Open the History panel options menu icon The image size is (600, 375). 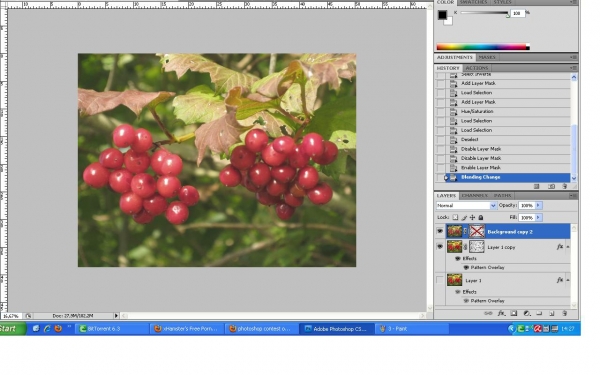[x=573, y=68]
